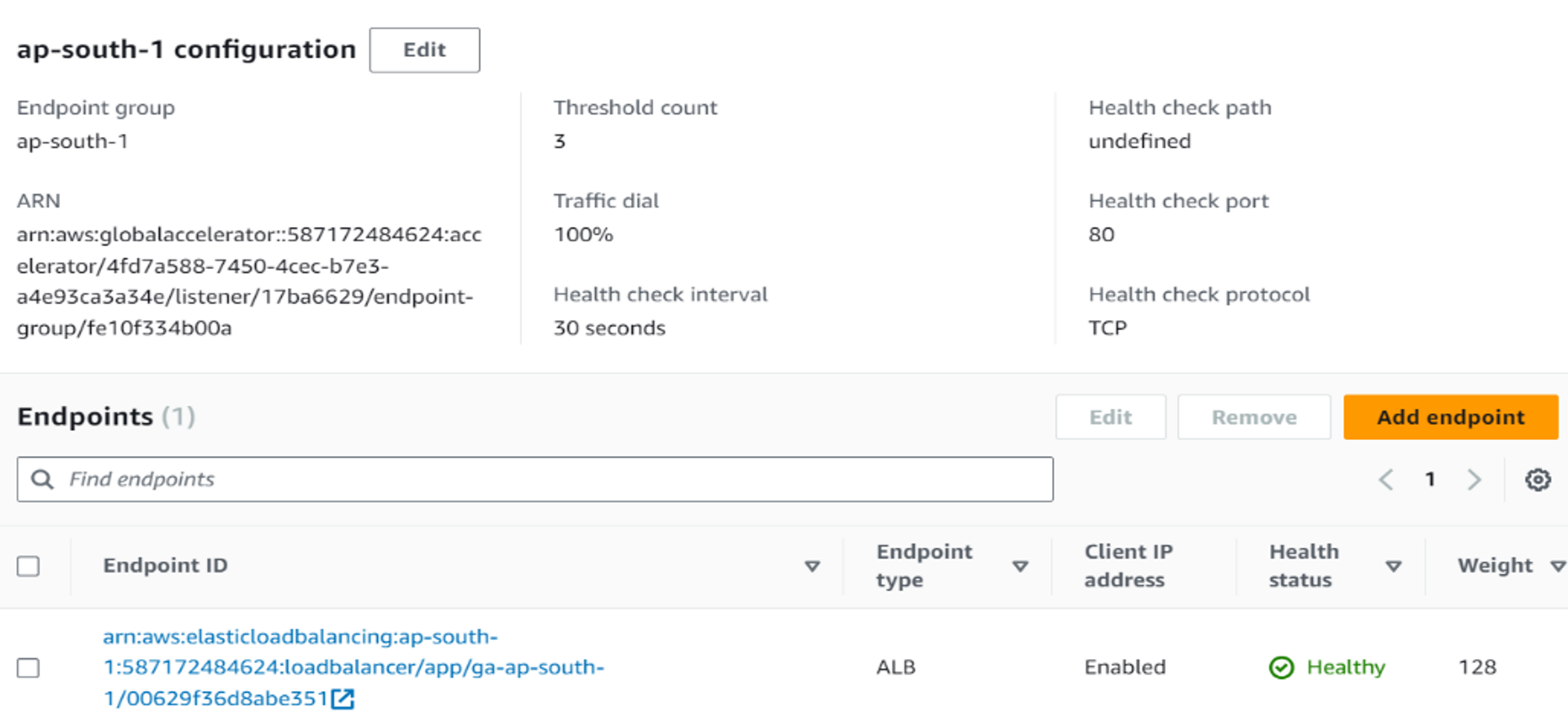
Task: Click Client IP address column header
Action: [1129, 566]
